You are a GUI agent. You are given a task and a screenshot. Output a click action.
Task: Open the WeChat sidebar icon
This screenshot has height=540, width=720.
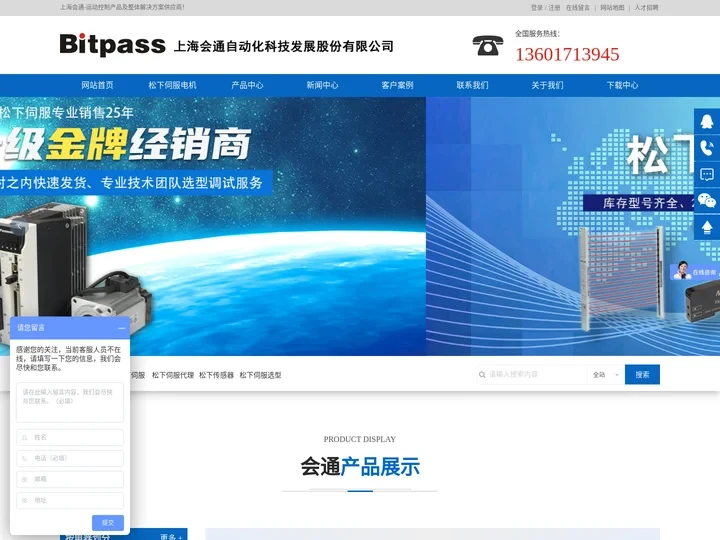(707, 201)
